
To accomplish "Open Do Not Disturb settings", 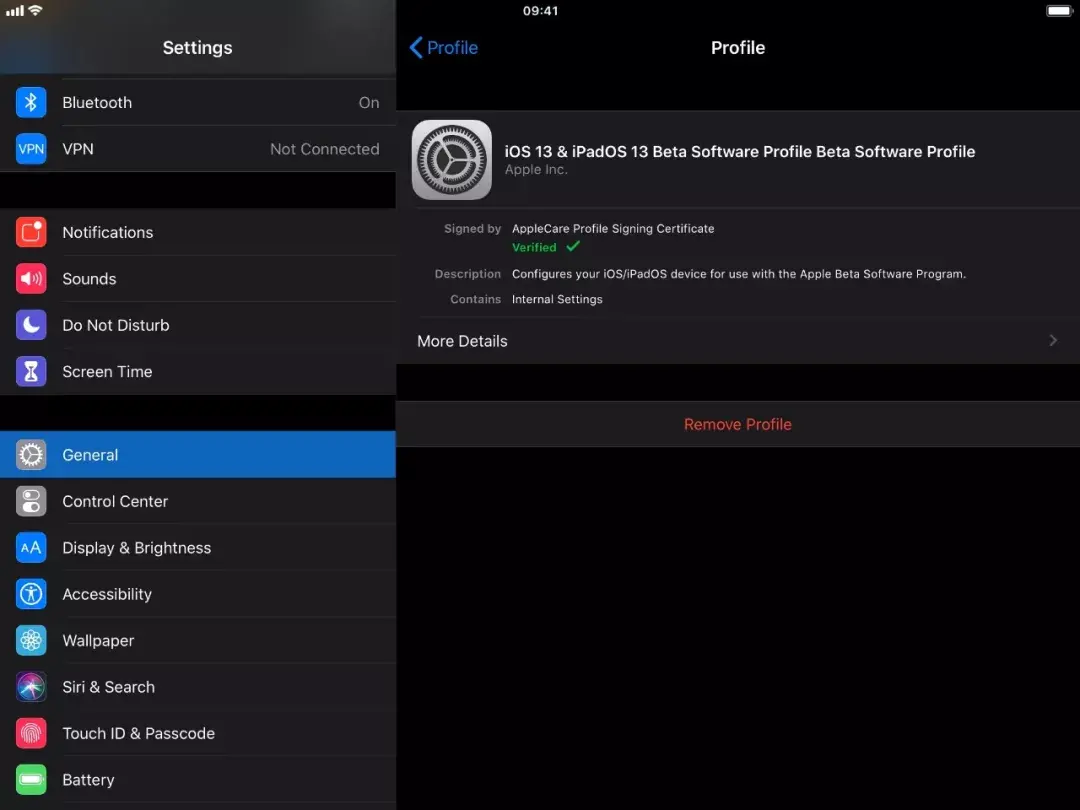I will tap(198, 325).
